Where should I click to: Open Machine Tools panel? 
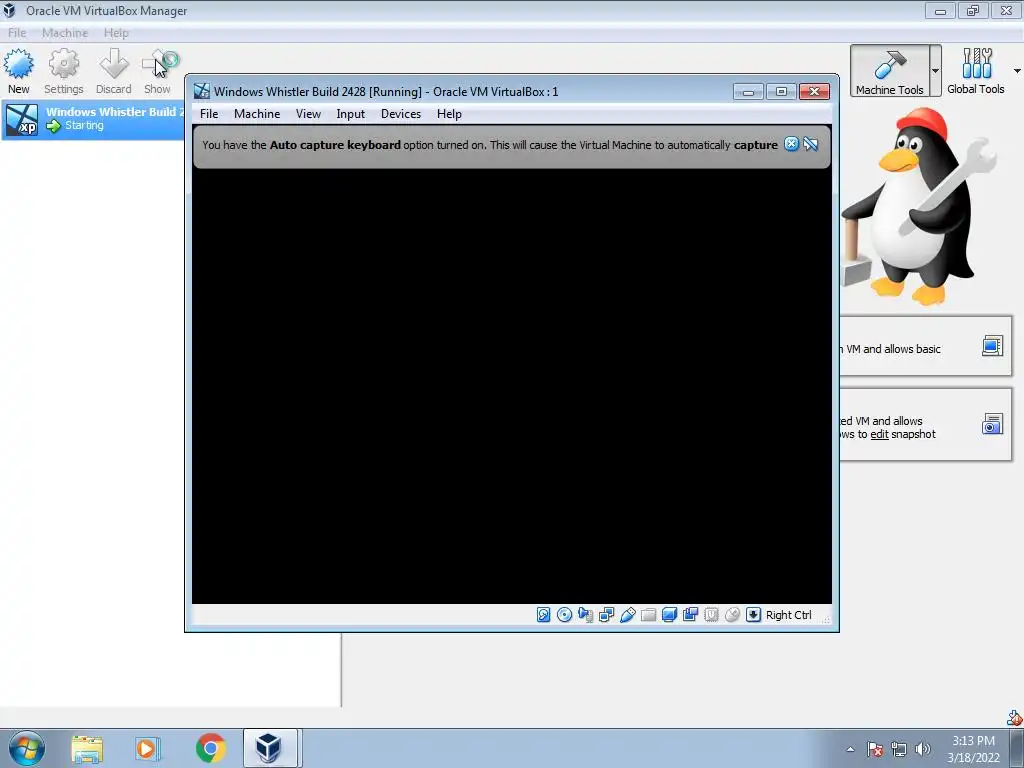tap(889, 71)
